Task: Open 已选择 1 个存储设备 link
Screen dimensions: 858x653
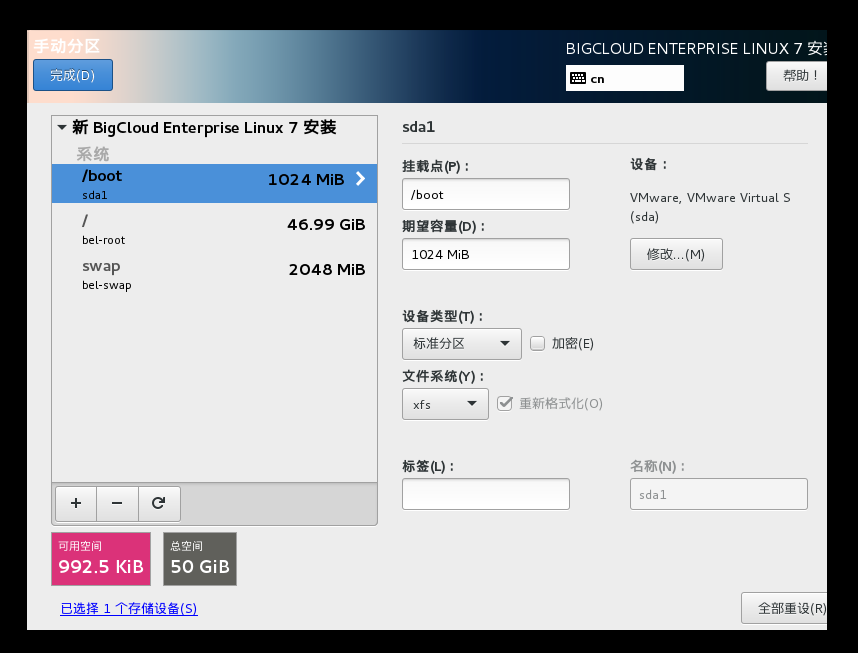Action: tap(128, 608)
